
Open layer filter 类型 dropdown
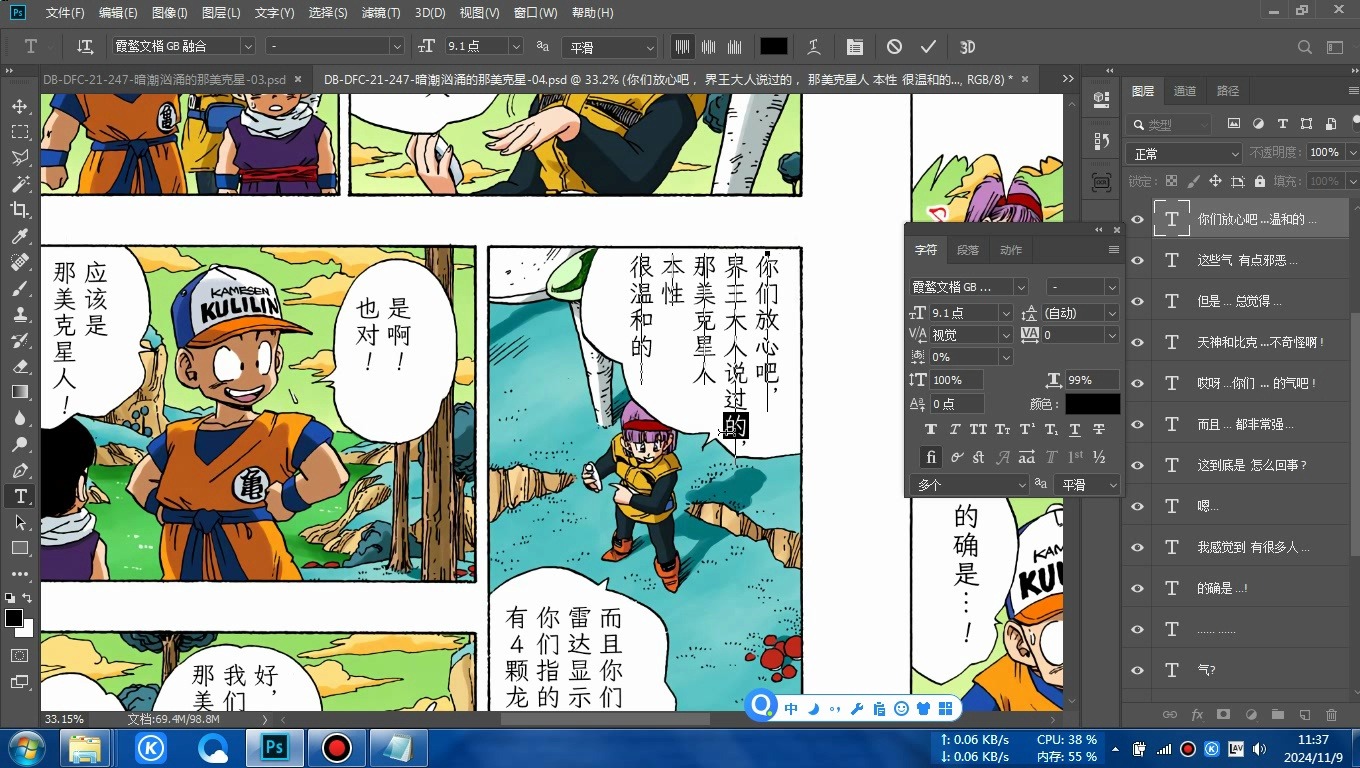(1168, 124)
